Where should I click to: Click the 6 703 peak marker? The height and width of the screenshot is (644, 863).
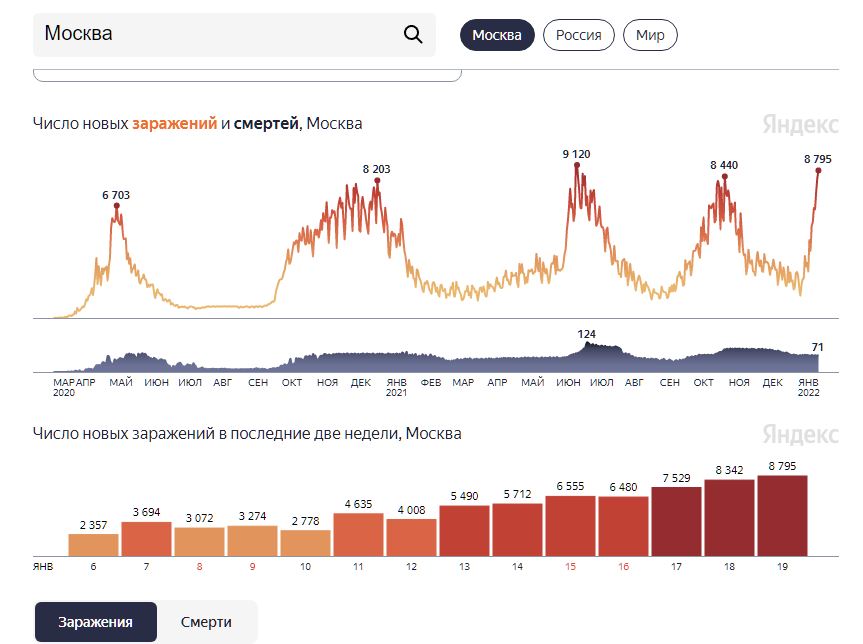(117, 206)
